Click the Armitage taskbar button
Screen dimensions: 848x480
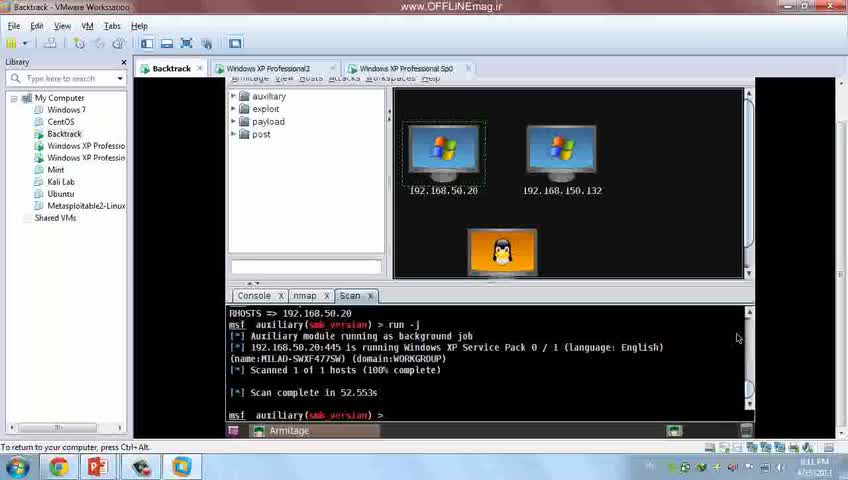pyautogui.click(x=315, y=431)
